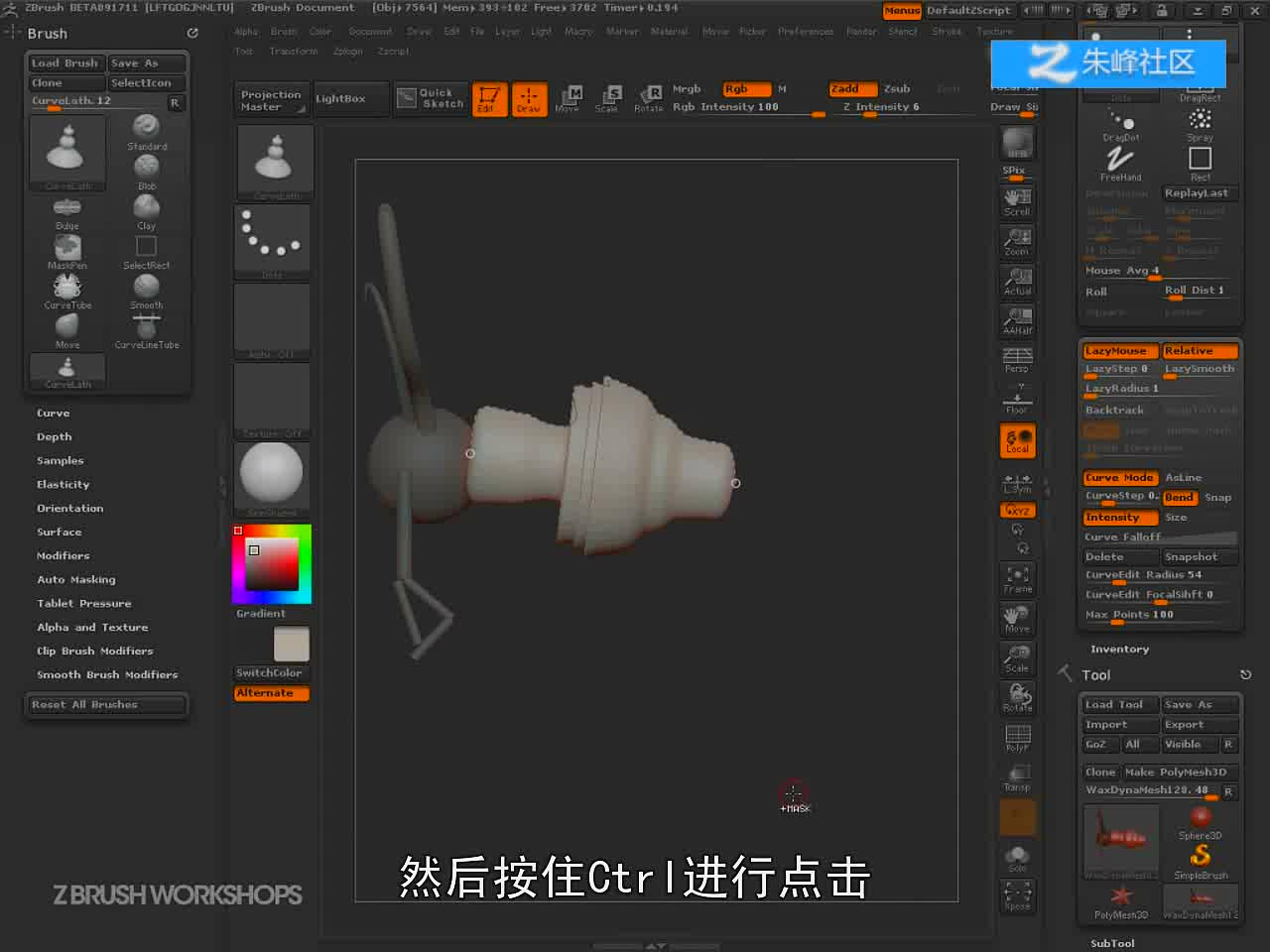The height and width of the screenshot is (952, 1270).
Task: Open the Preferences menu
Action: coord(806,32)
